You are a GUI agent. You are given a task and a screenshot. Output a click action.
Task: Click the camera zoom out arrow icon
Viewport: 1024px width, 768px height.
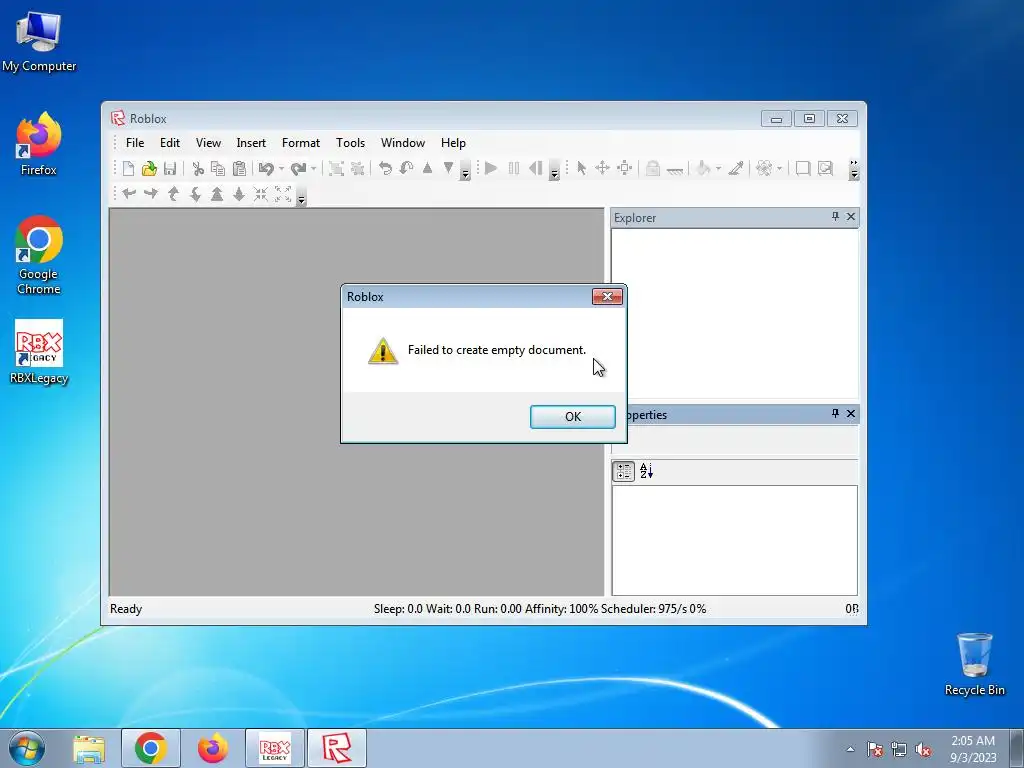[239, 193]
